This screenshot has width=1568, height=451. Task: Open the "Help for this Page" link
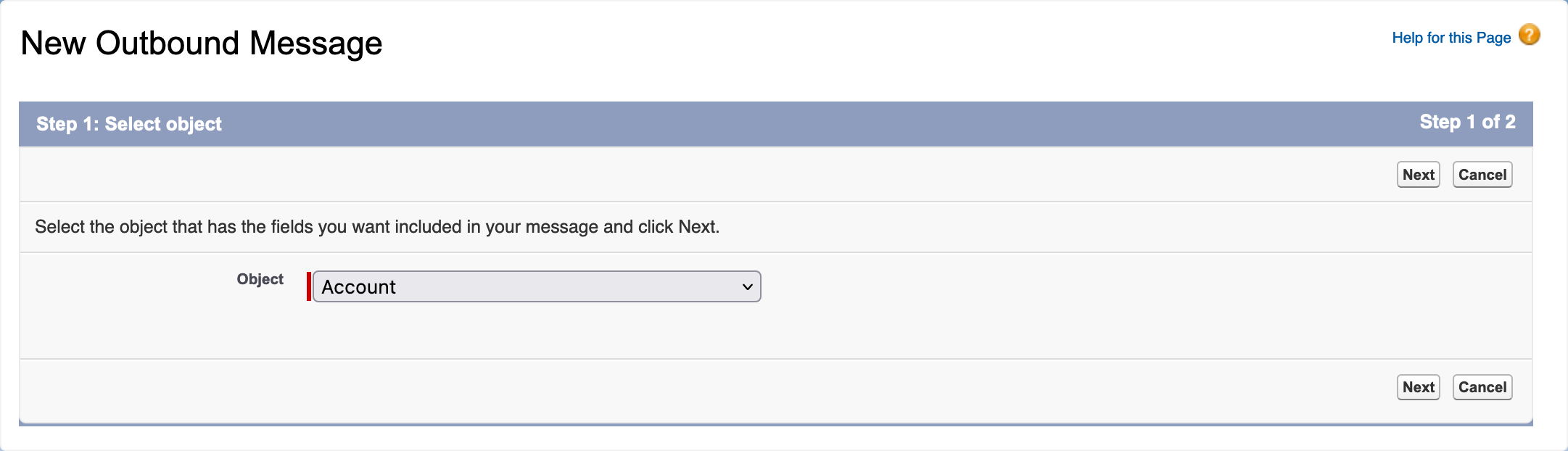point(1451,38)
